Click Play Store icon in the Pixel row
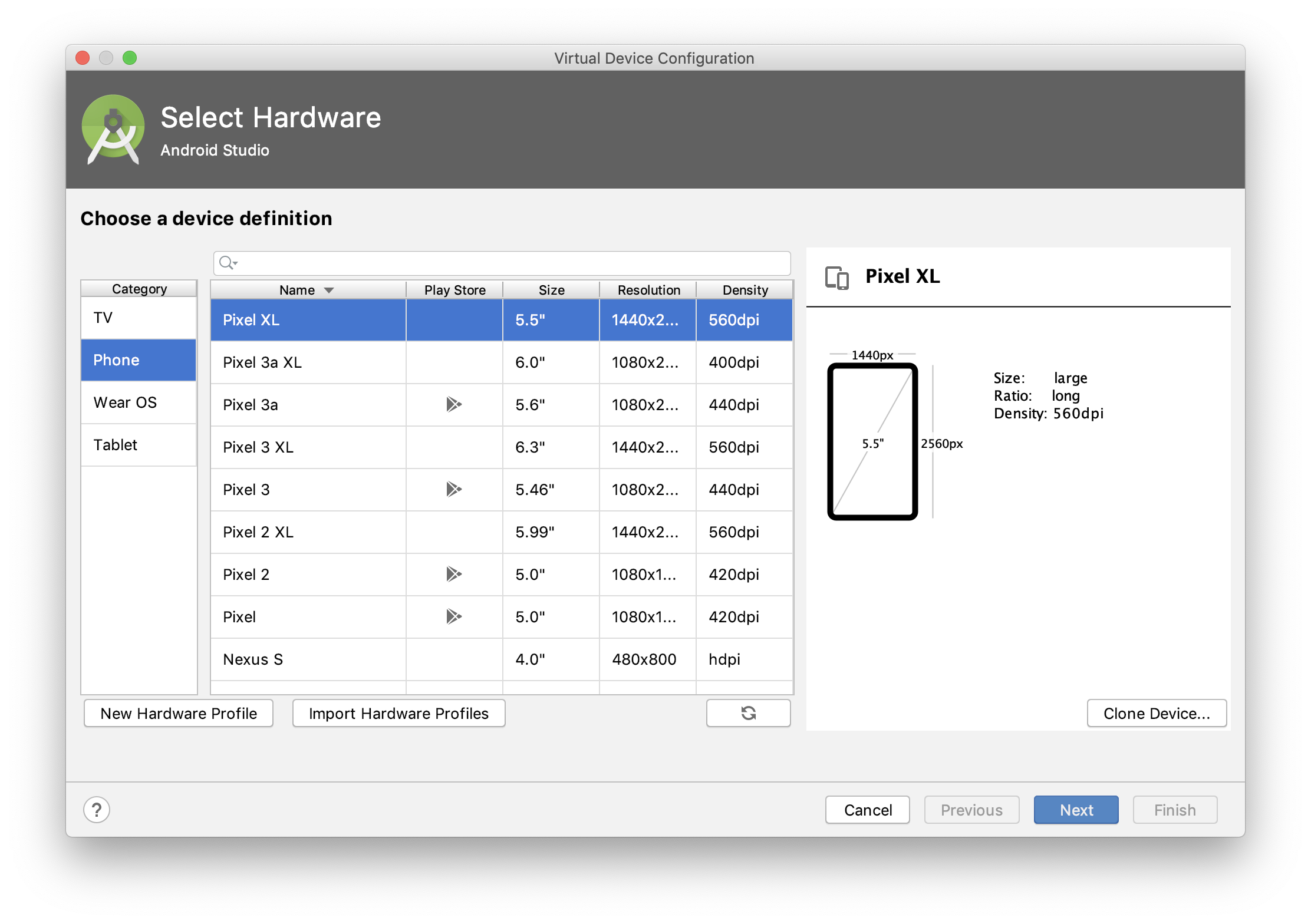 point(453,616)
